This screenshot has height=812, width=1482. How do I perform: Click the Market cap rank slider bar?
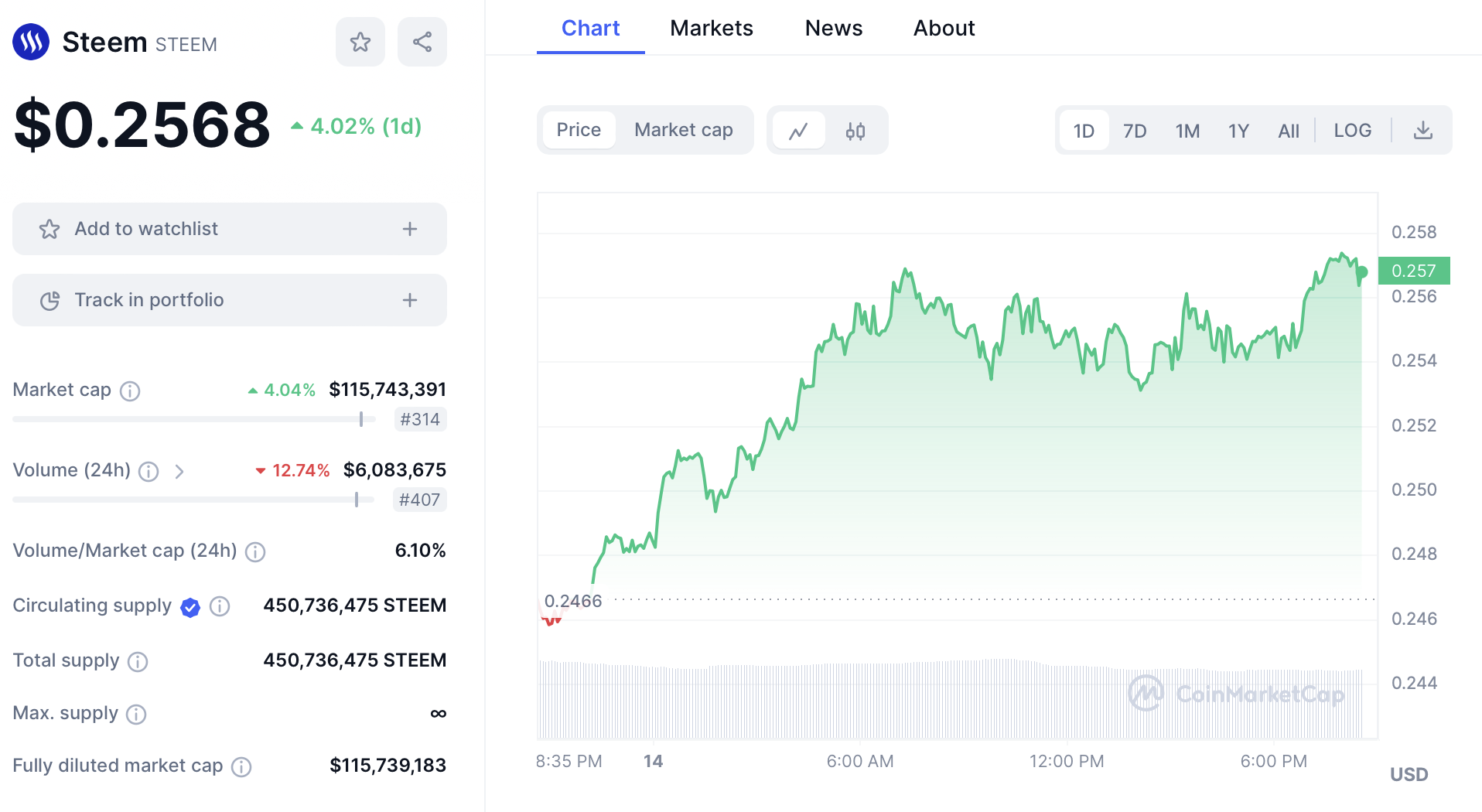coord(193,419)
